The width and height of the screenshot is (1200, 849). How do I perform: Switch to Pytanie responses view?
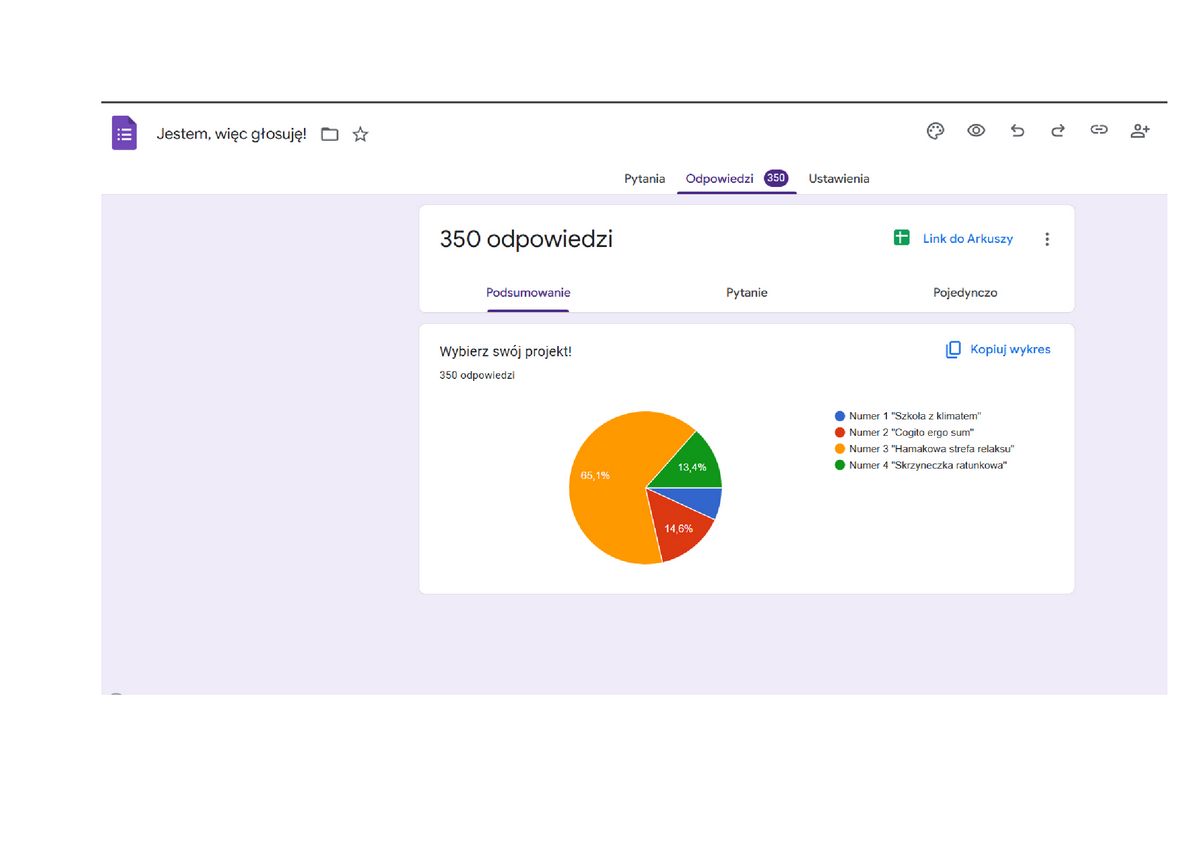(746, 293)
